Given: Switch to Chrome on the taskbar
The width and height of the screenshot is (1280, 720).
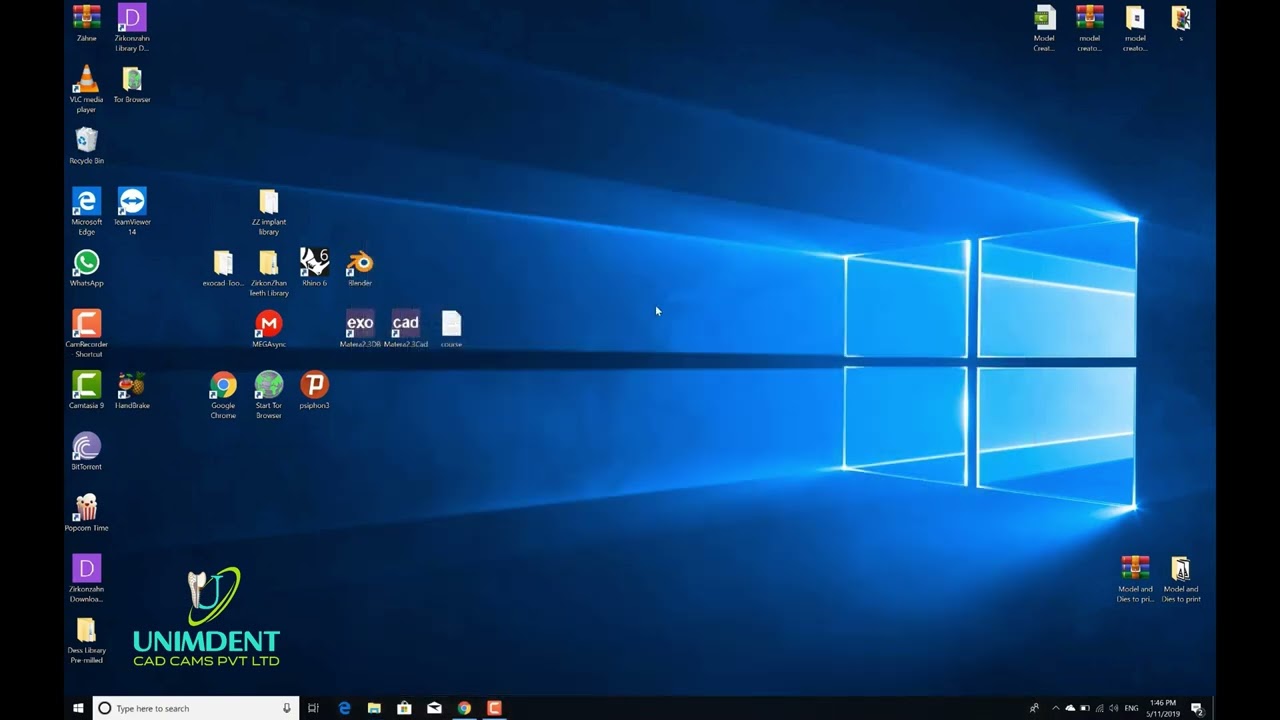Looking at the screenshot, I should pyautogui.click(x=464, y=708).
